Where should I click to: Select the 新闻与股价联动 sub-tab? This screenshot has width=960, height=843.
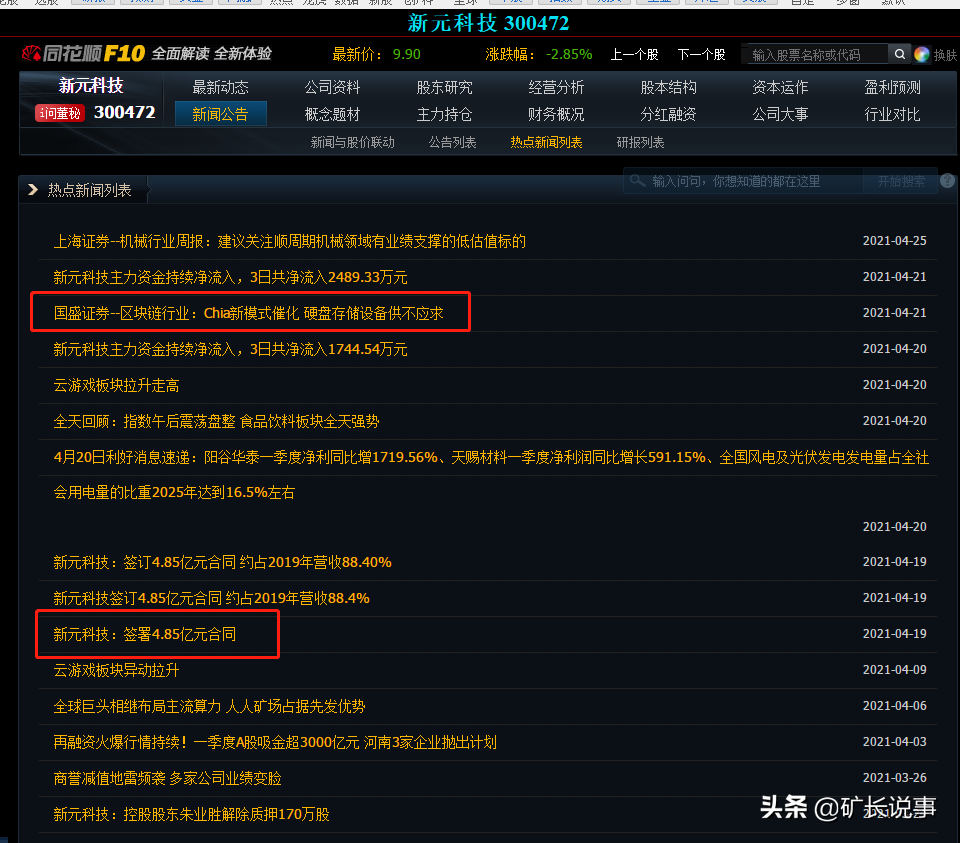point(353,142)
